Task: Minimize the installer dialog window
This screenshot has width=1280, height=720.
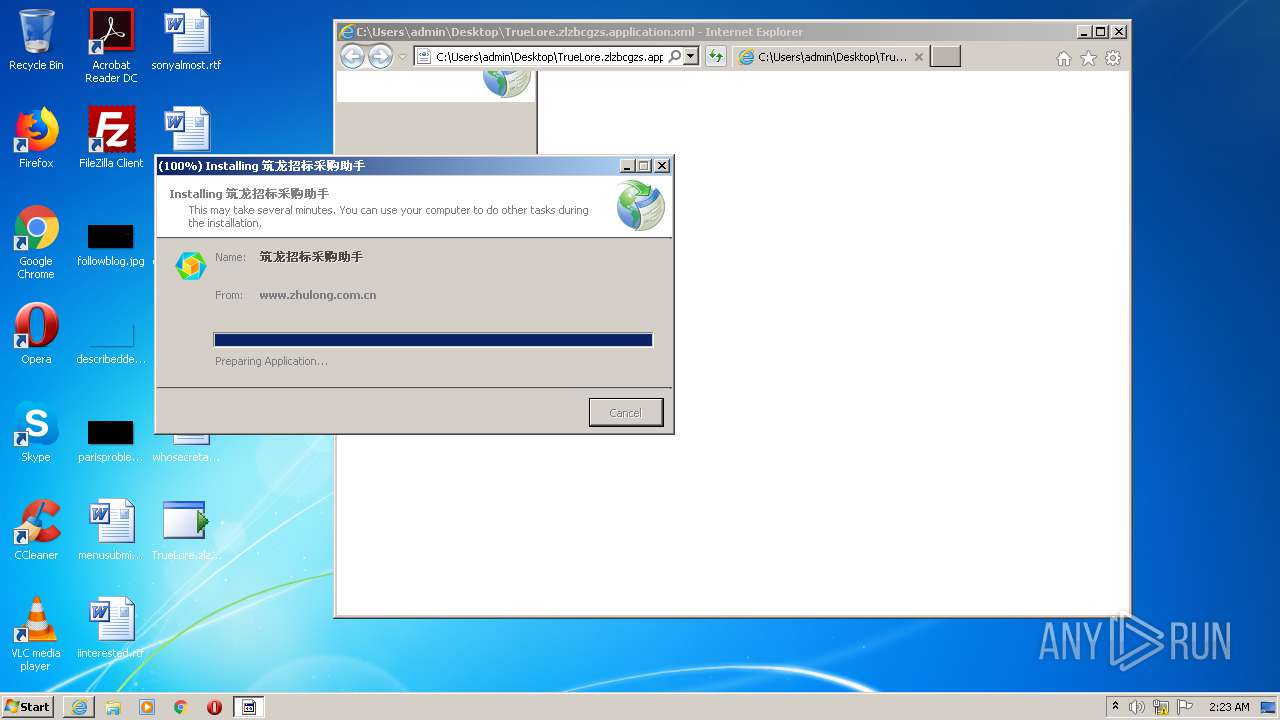Action: [x=627, y=166]
